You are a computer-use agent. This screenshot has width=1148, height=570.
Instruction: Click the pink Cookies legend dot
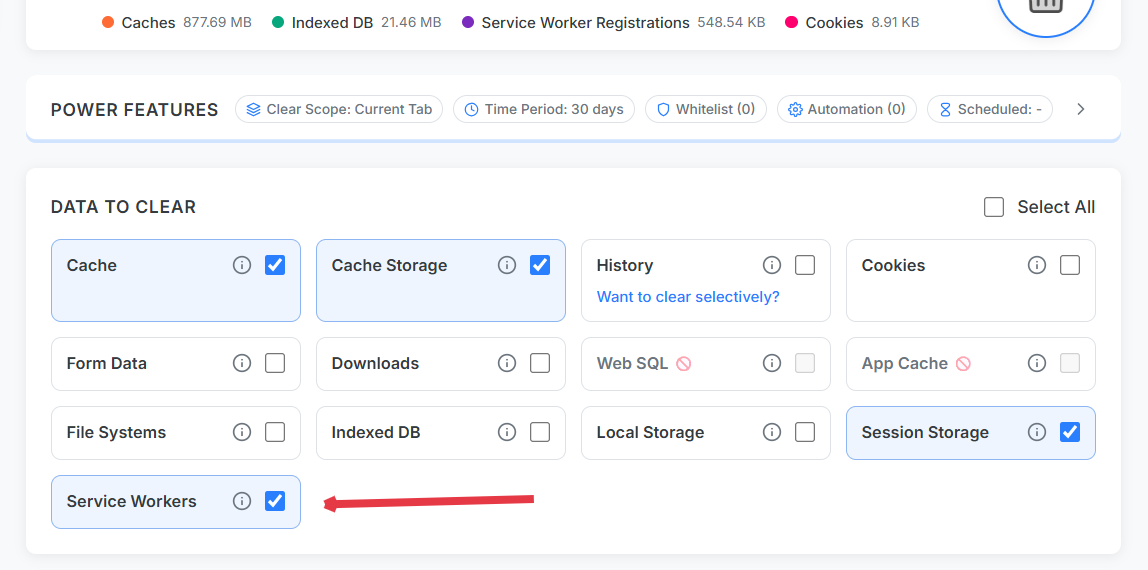[x=791, y=22]
